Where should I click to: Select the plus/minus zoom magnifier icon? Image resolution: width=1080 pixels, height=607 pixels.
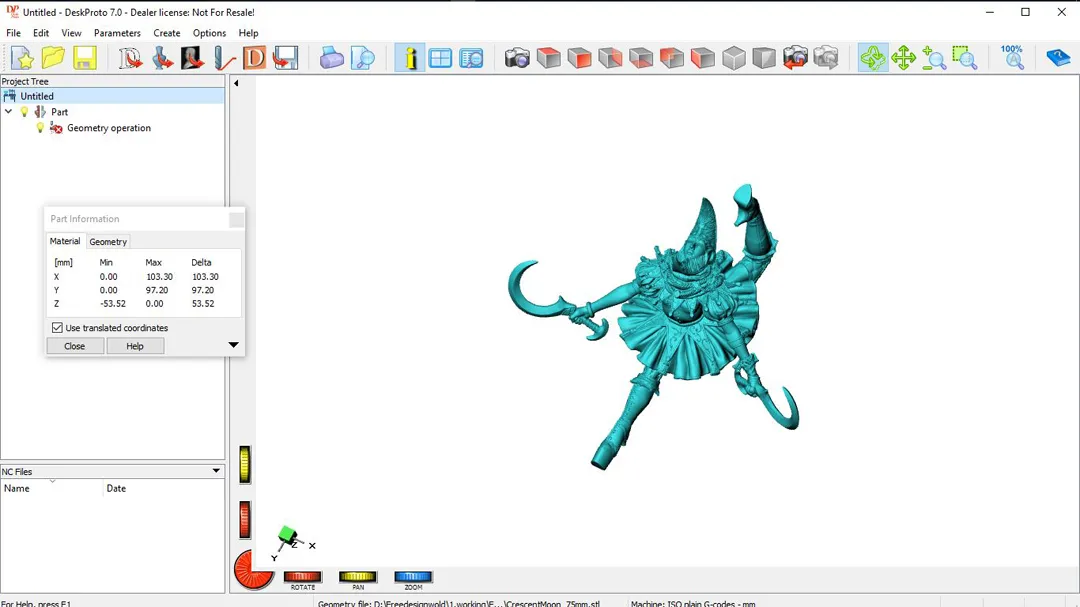[x=934, y=58]
